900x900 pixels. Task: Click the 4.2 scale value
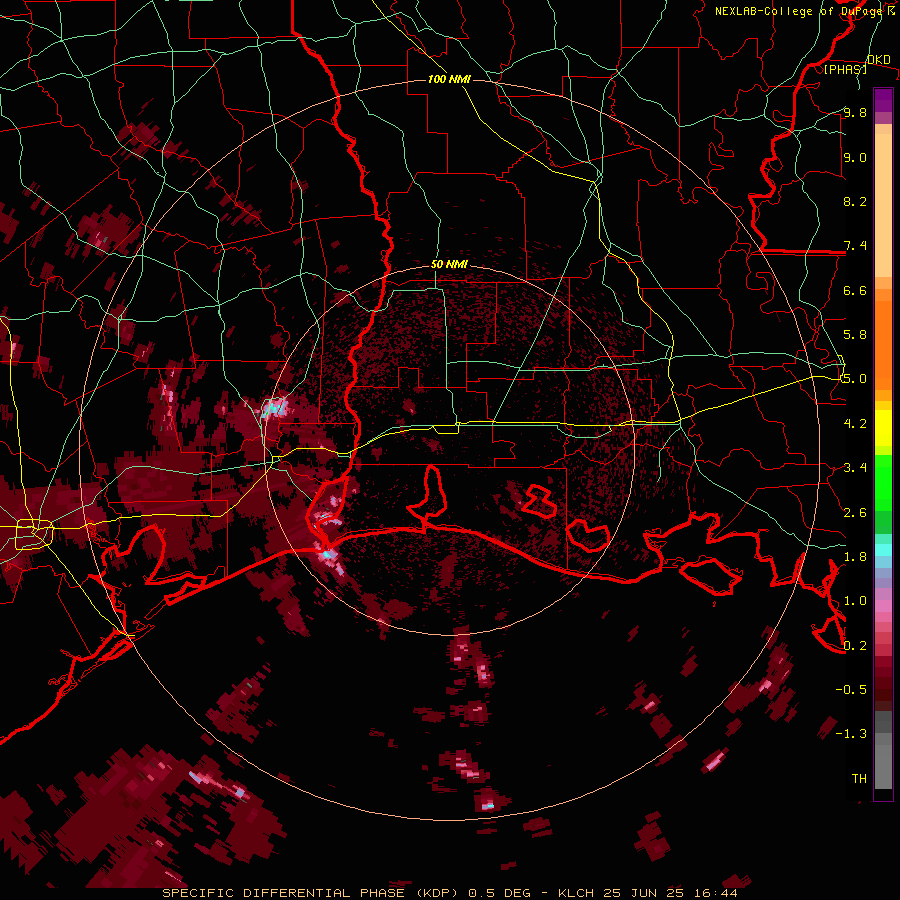855,424
